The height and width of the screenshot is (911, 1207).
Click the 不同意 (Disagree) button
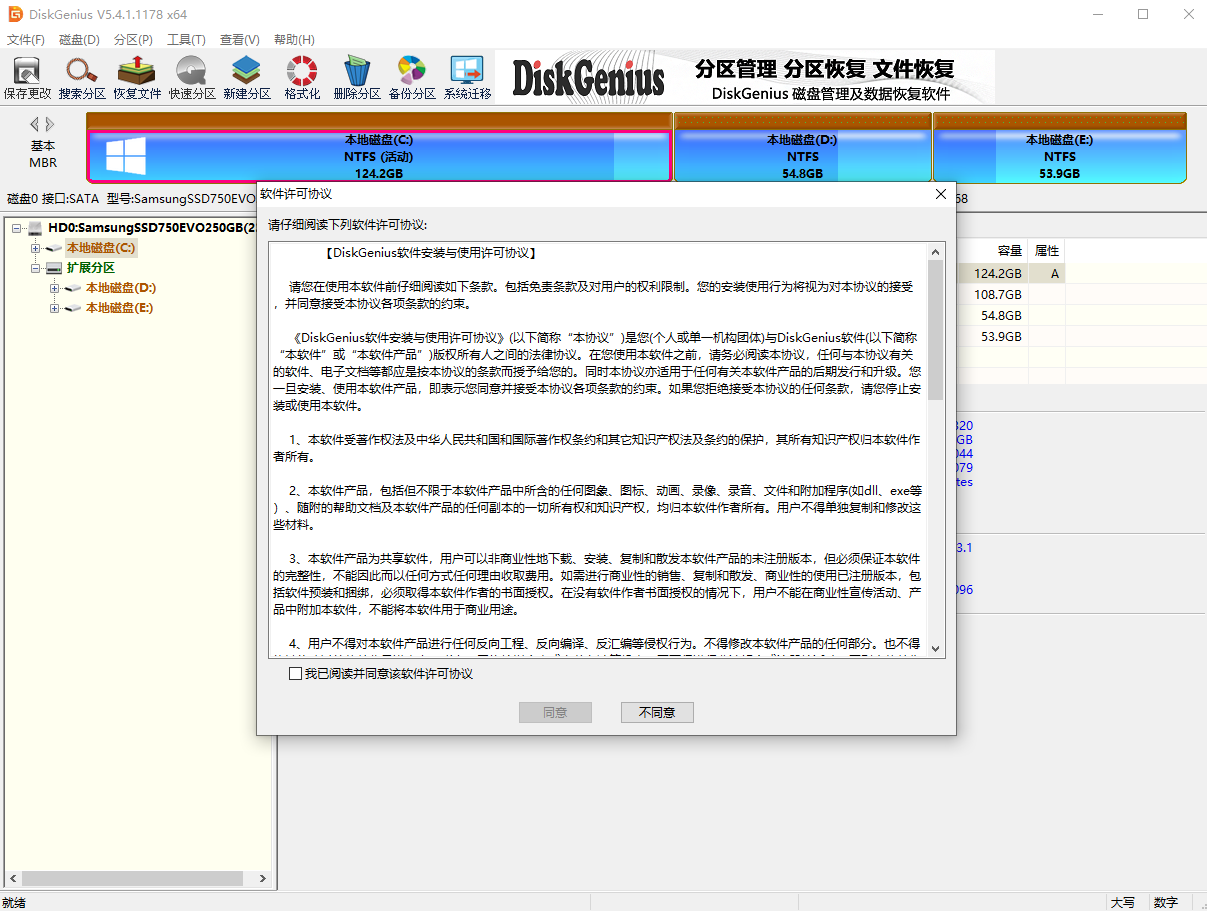click(x=657, y=712)
